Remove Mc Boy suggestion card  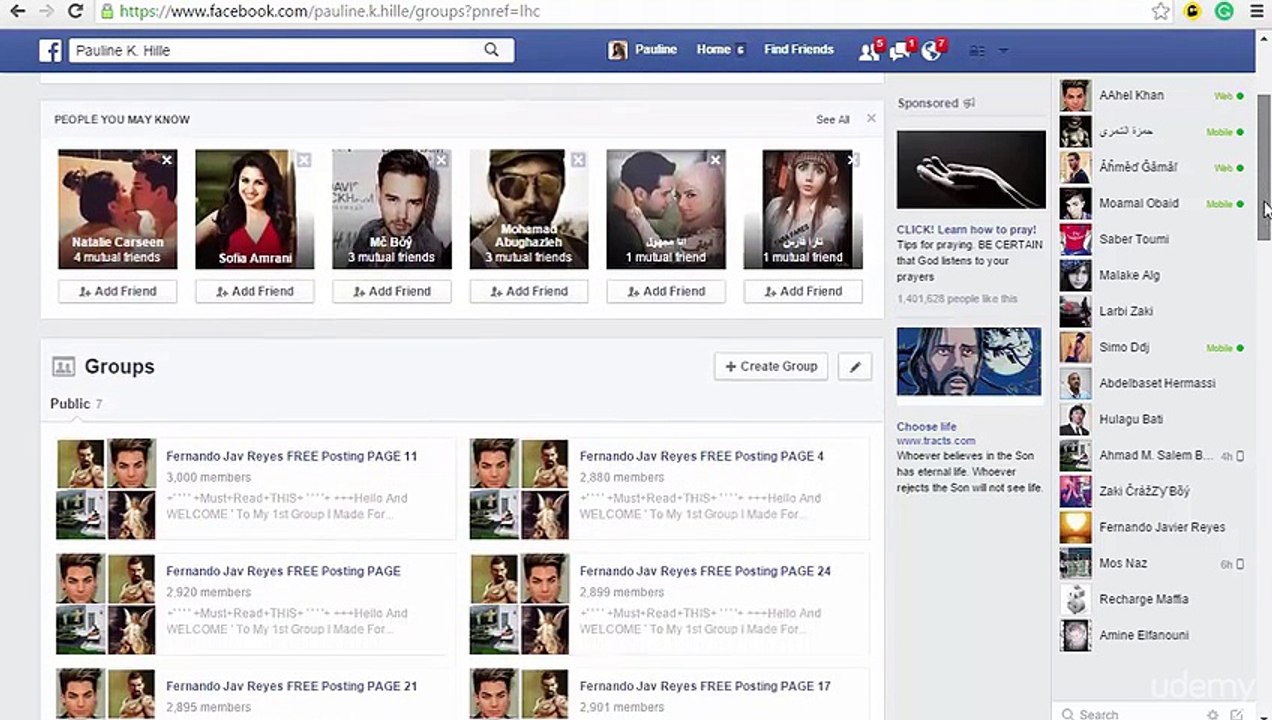(x=441, y=160)
